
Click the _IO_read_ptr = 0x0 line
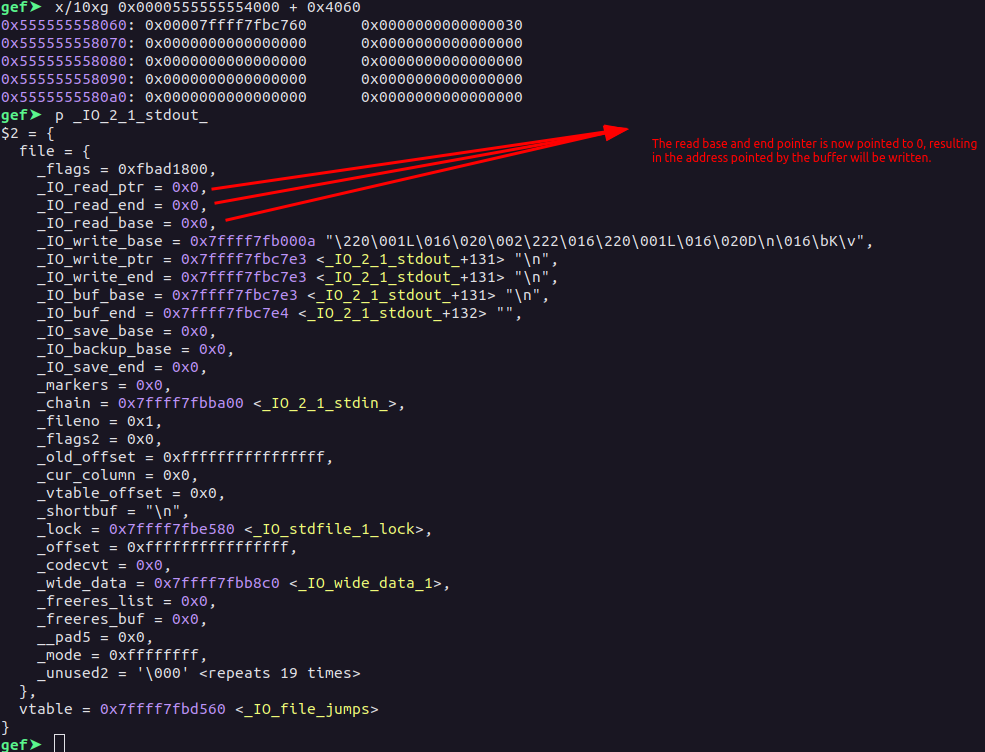(122, 188)
